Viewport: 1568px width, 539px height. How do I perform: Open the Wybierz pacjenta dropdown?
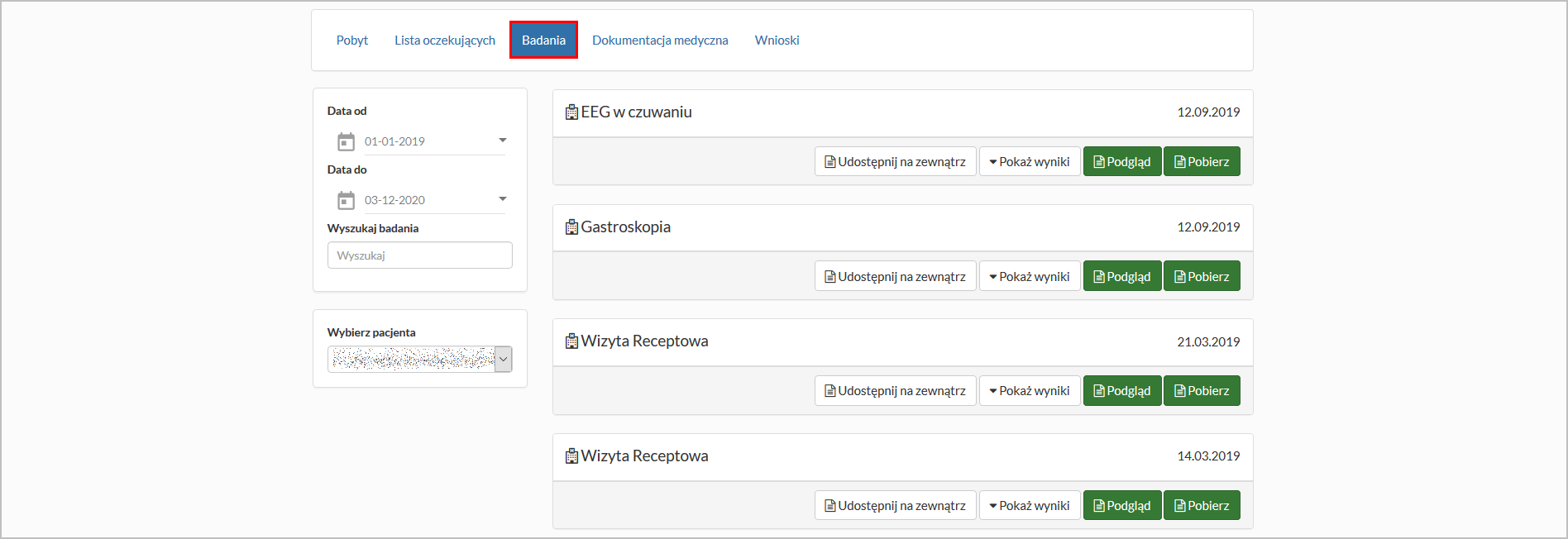503,359
